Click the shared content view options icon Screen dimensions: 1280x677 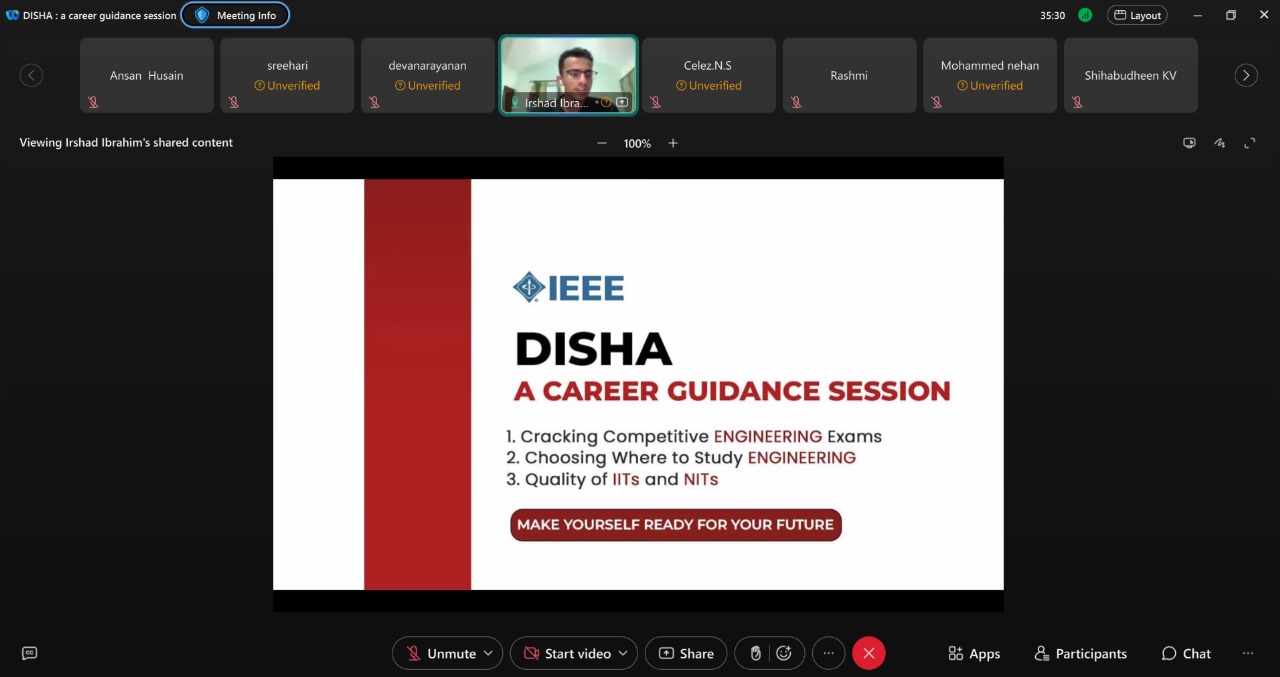(x=1189, y=143)
